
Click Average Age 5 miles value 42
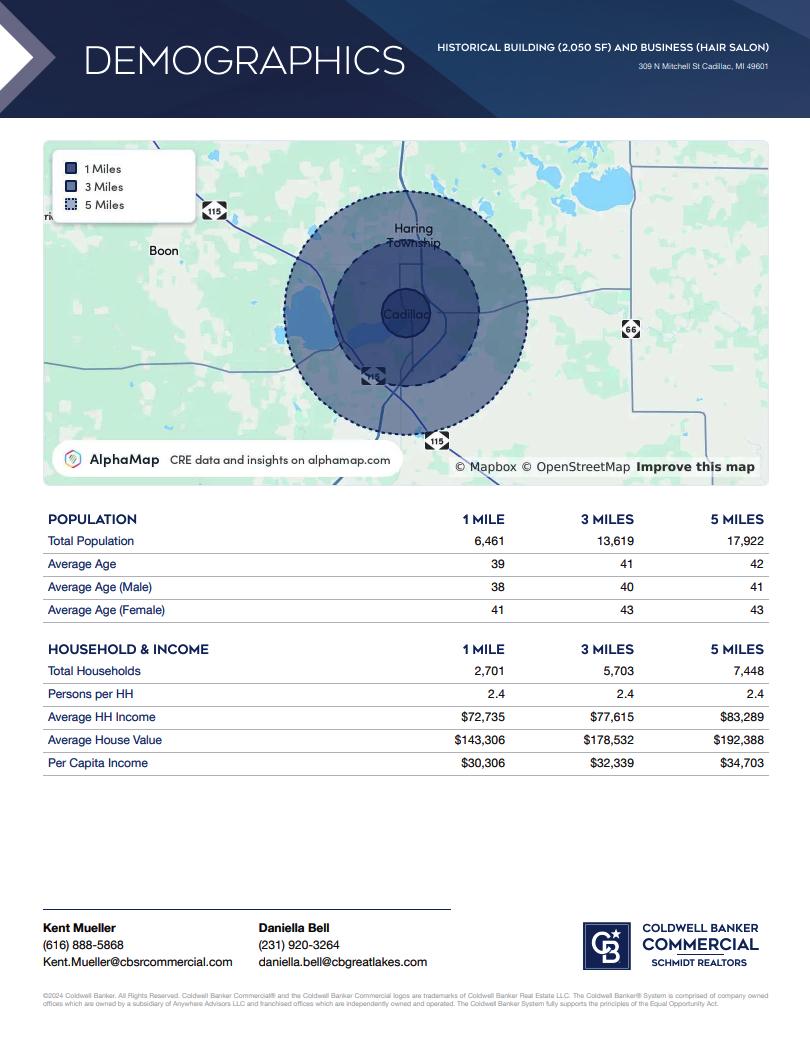tap(757, 564)
